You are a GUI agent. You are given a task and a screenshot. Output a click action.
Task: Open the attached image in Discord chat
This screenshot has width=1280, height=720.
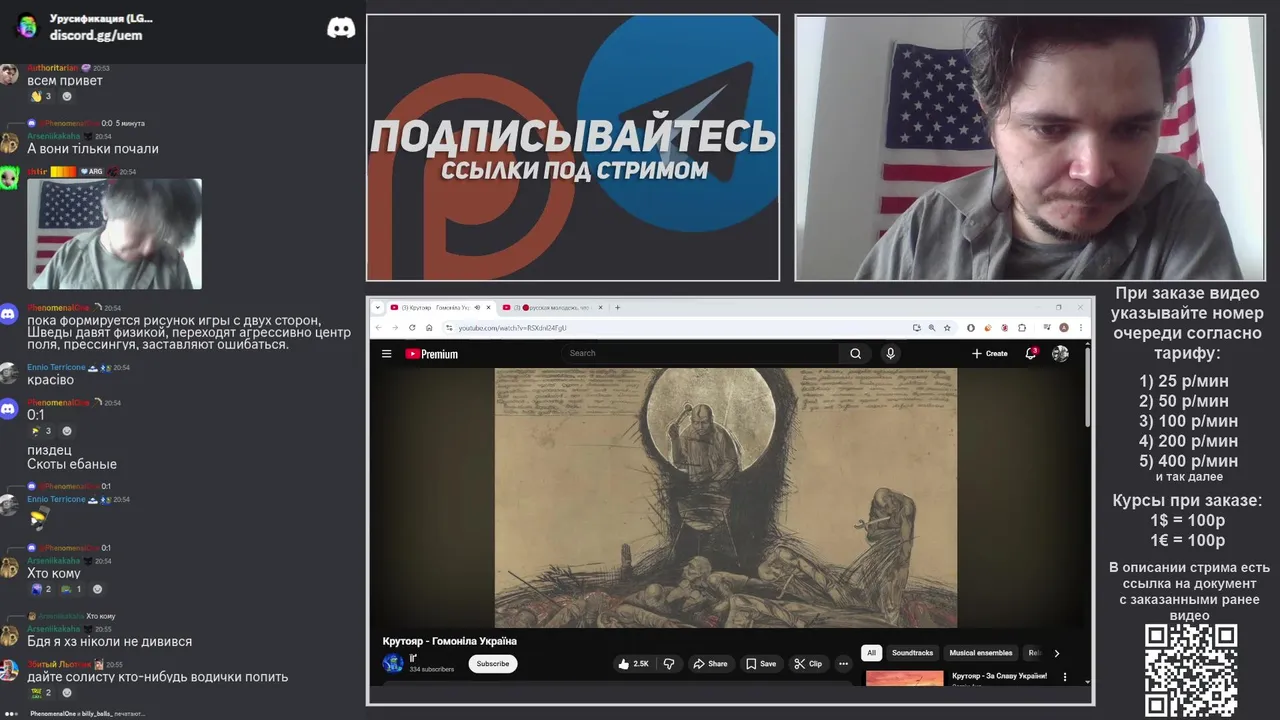click(x=115, y=234)
